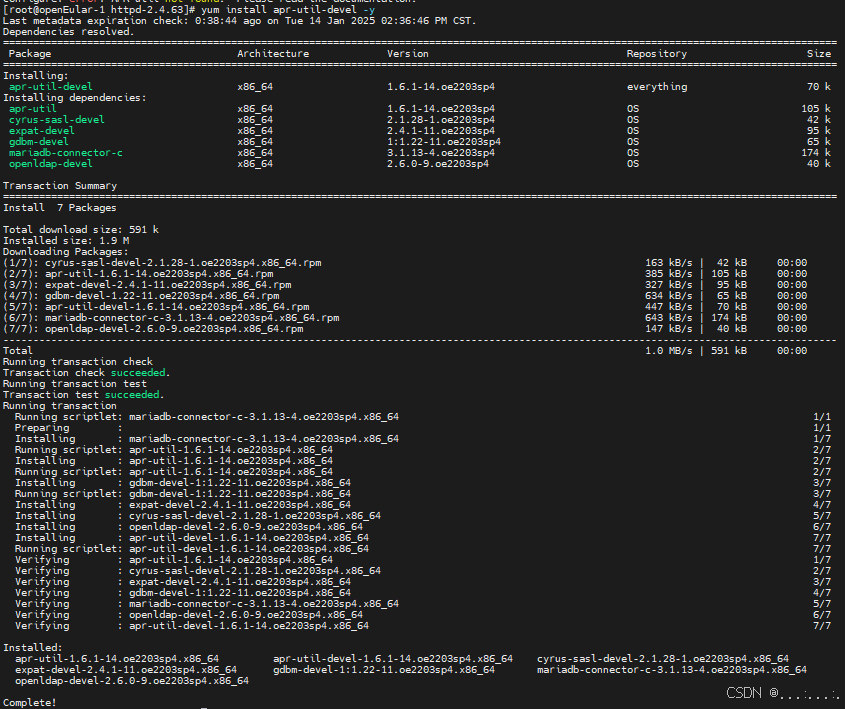
Task: Select green apr-util-devel name in package table
Action: click(51, 87)
